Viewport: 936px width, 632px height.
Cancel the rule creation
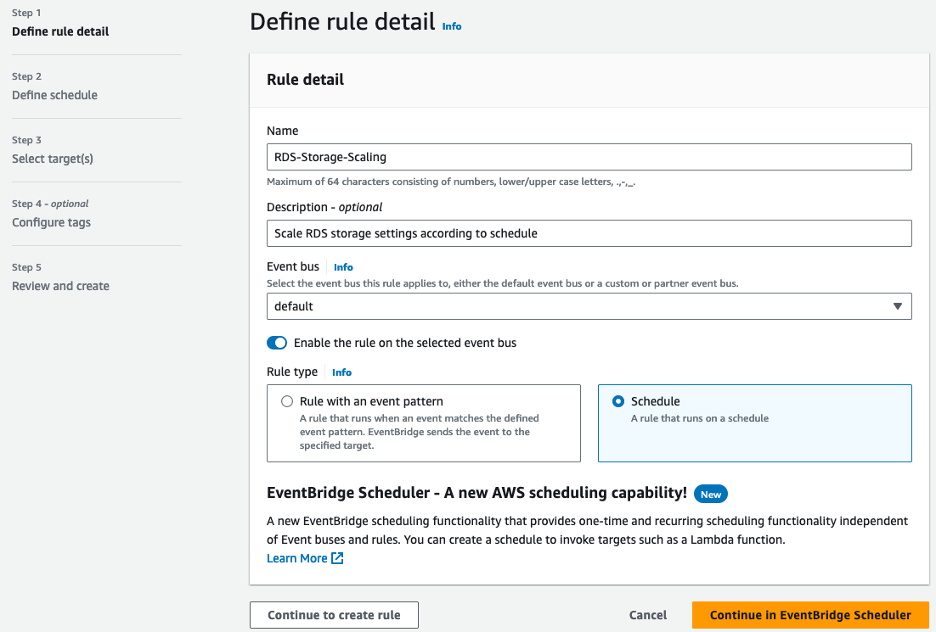647,615
